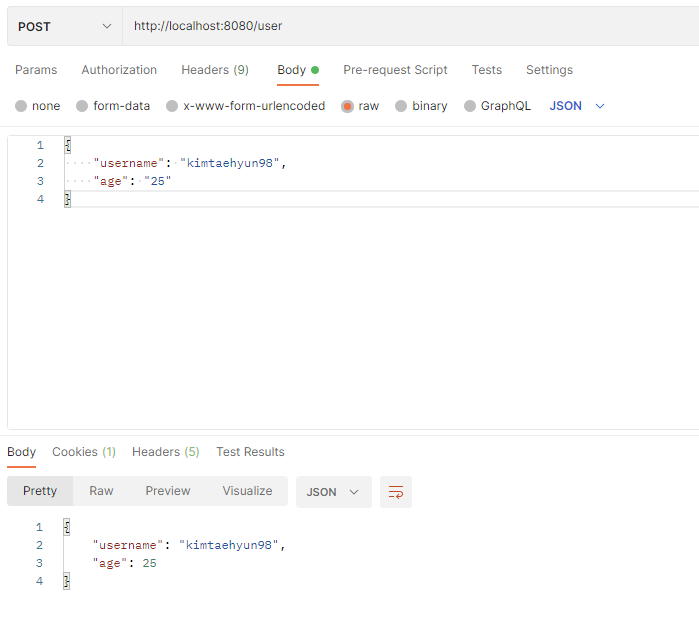This screenshot has width=699, height=633.
Task: Select the x-www-form-urlencoded radio button
Action: 172,106
